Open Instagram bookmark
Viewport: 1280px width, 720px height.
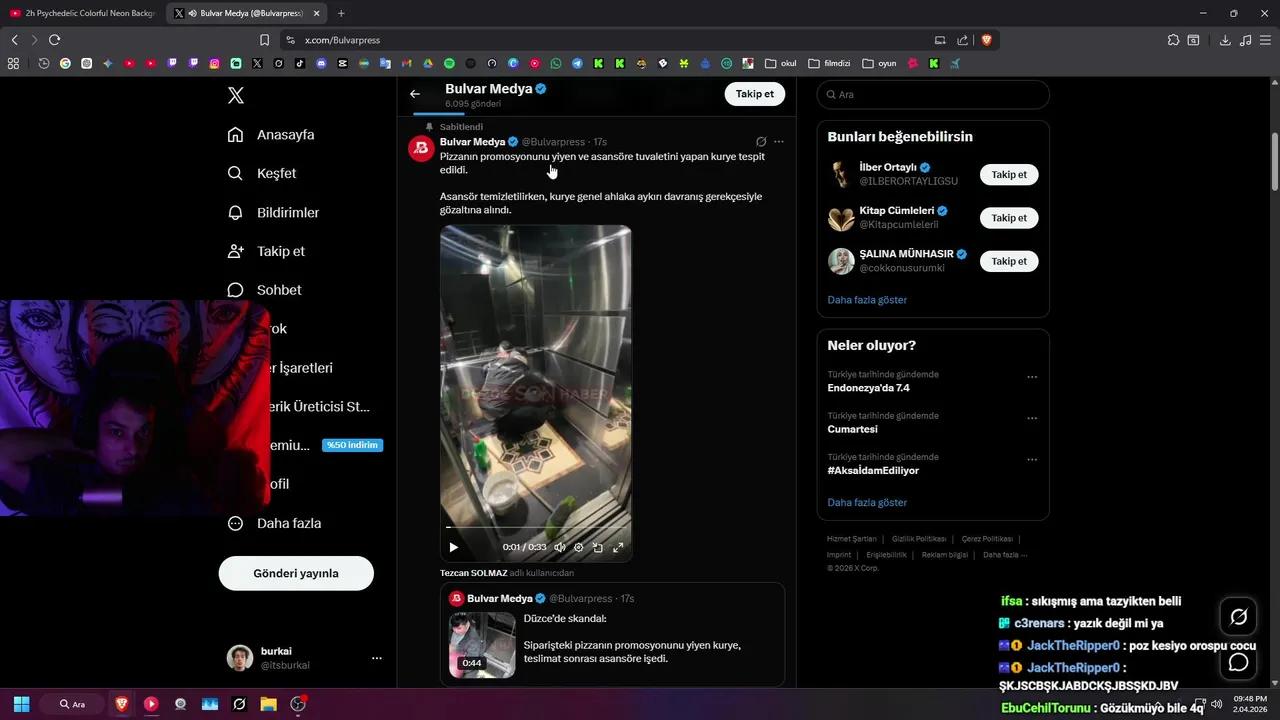pos(214,63)
